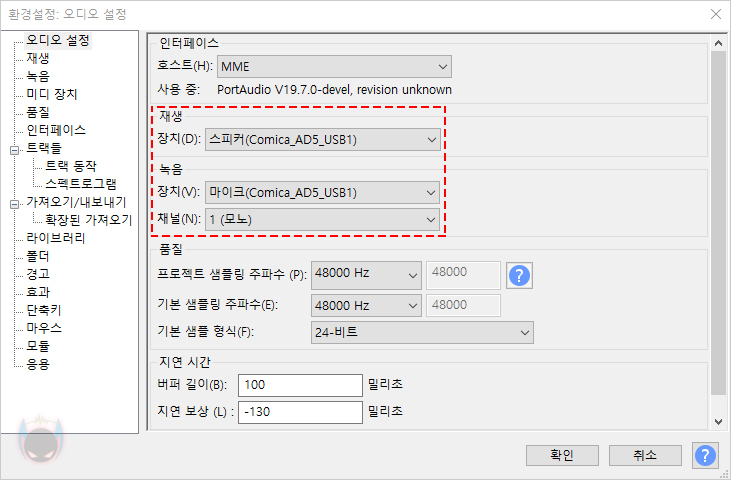Viewport: 731px width, 480px height.
Task: Click the 버퍼 길이 input field
Action: point(300,385)
